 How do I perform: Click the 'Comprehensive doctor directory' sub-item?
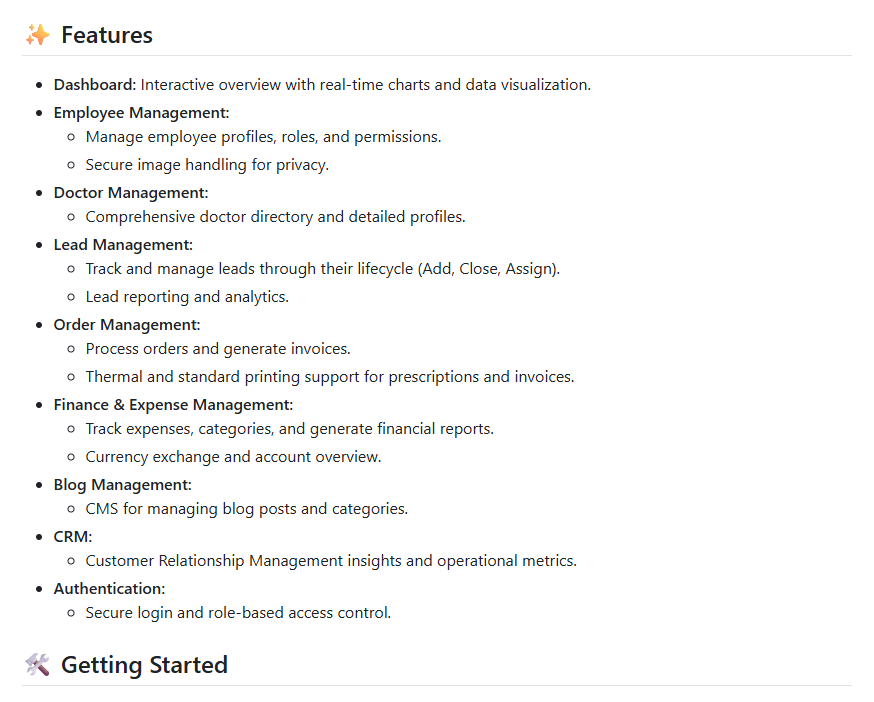click(x=275, y=217)
